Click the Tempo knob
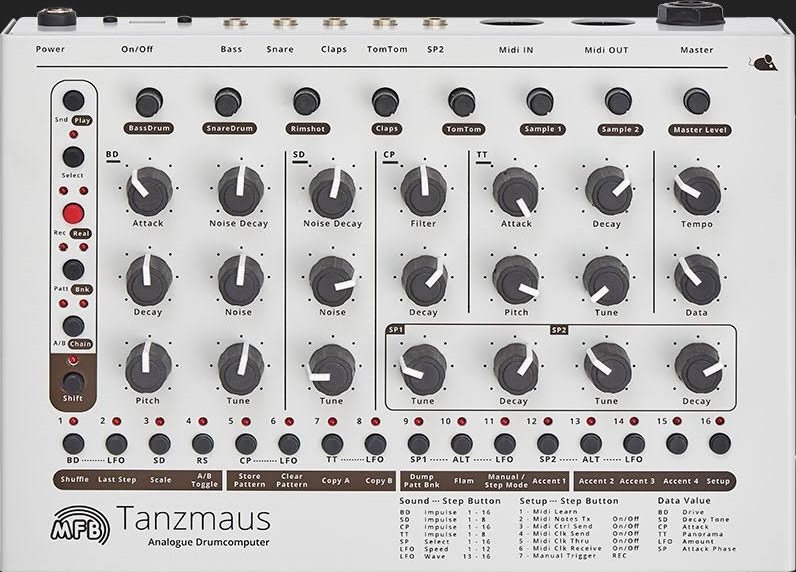The width and height of the screenshot is (796, 572). click(x=697, y=191)
